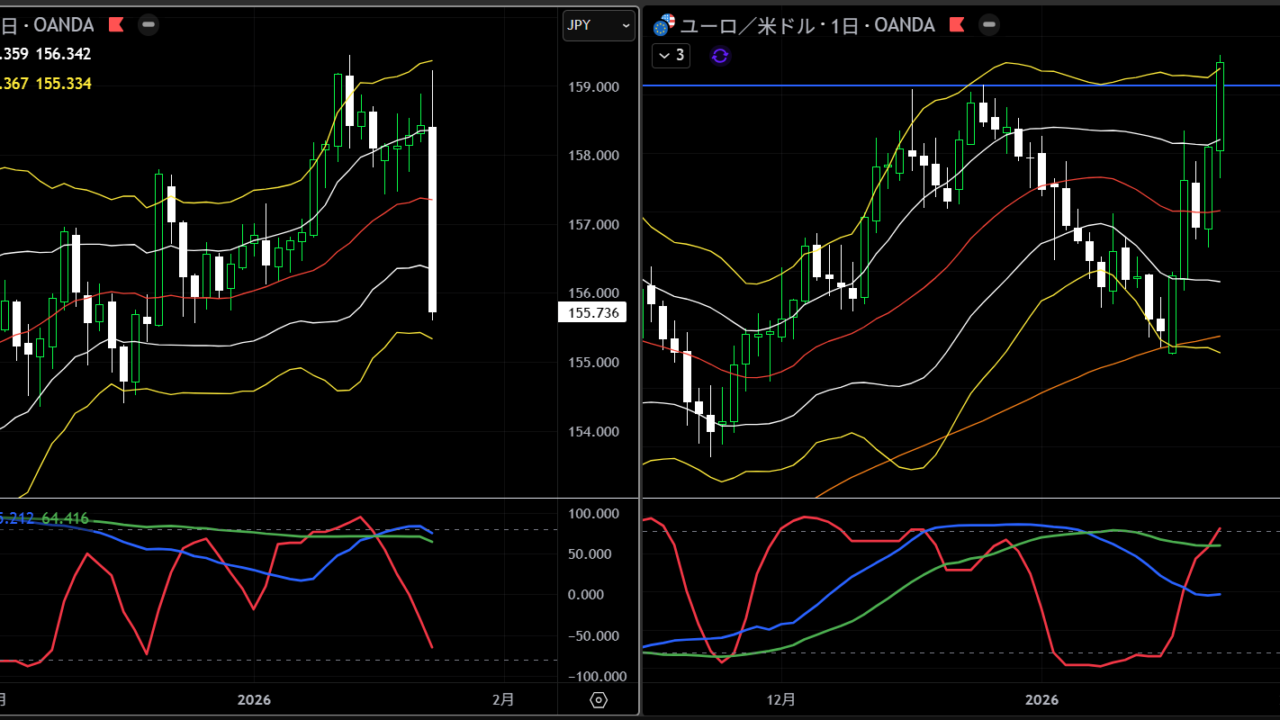Screen dimensions: 1280x720
Task: Click the 2026 label on right time axis
Action: (x=1042, y=700)
